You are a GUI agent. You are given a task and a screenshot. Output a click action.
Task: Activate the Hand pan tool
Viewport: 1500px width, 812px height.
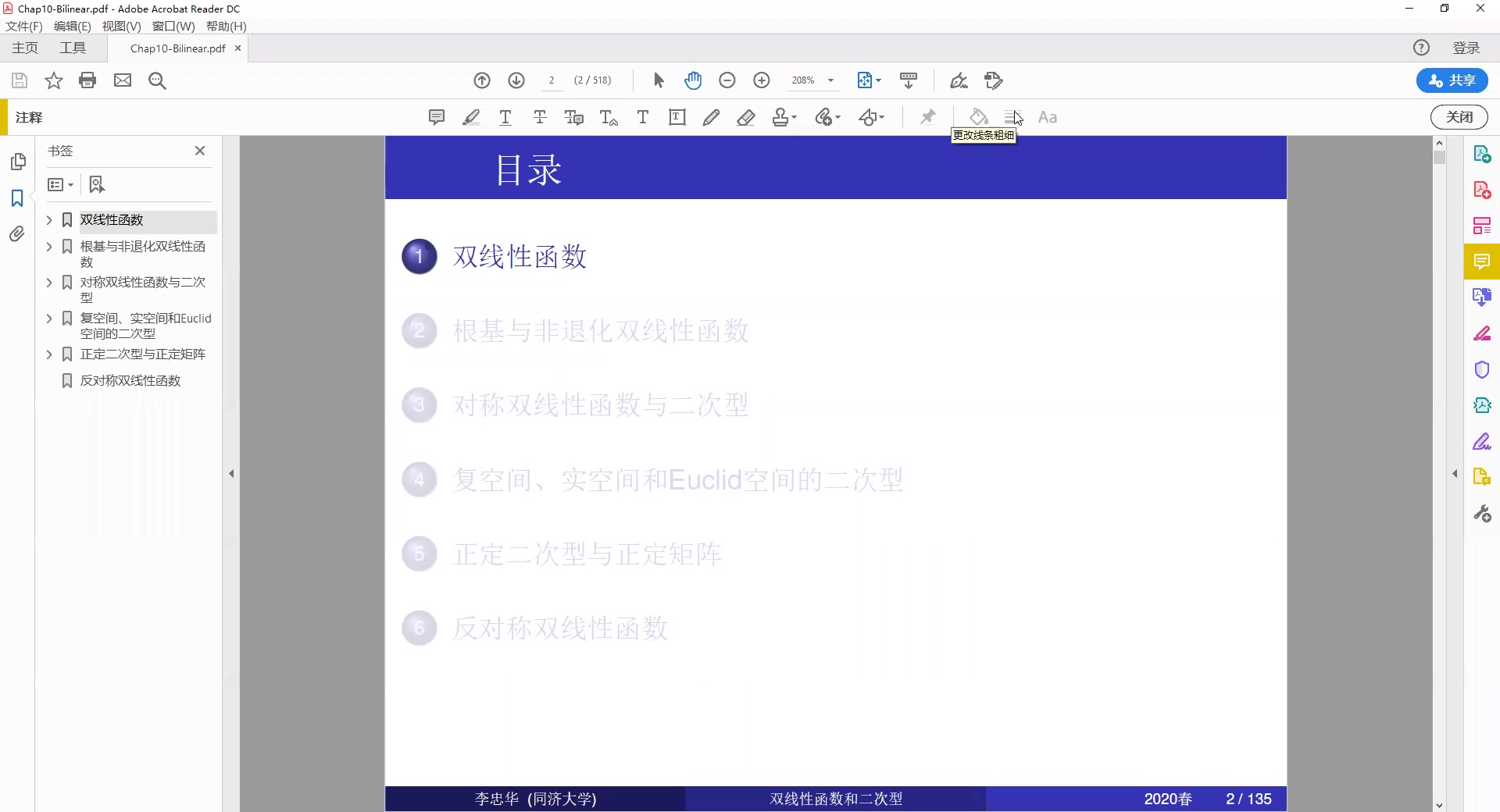[693, 80]
